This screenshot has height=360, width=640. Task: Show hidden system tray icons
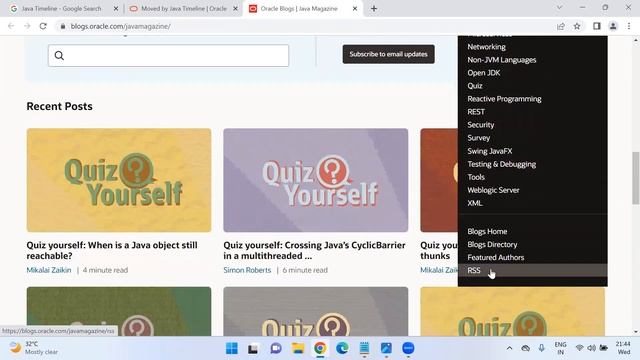point(509,348)
